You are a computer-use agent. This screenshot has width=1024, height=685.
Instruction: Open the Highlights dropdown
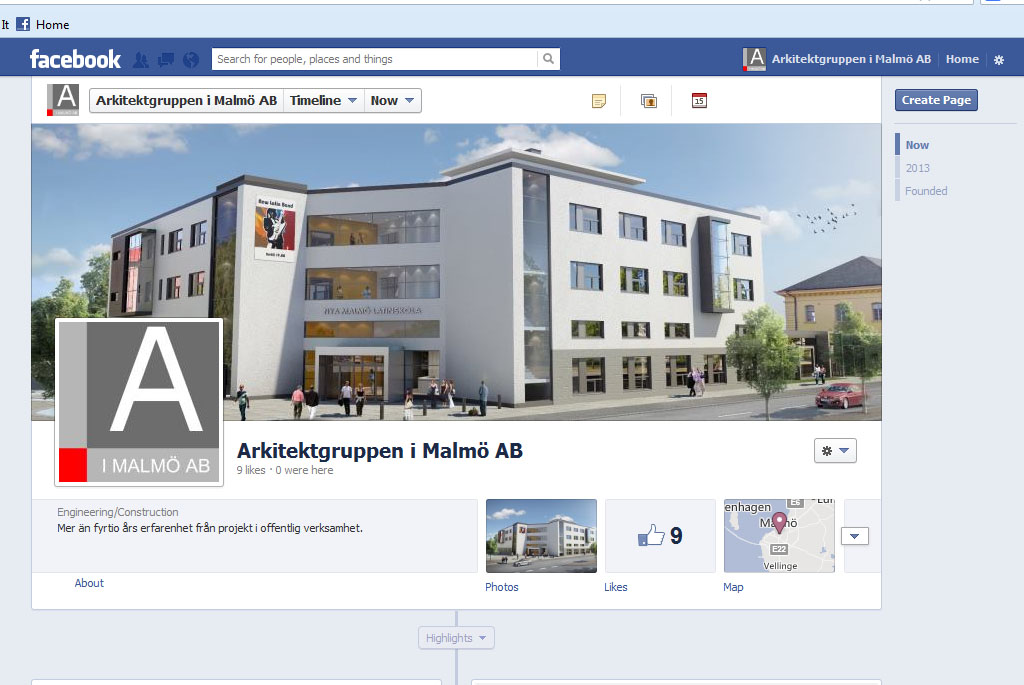(x=456, y=638)
